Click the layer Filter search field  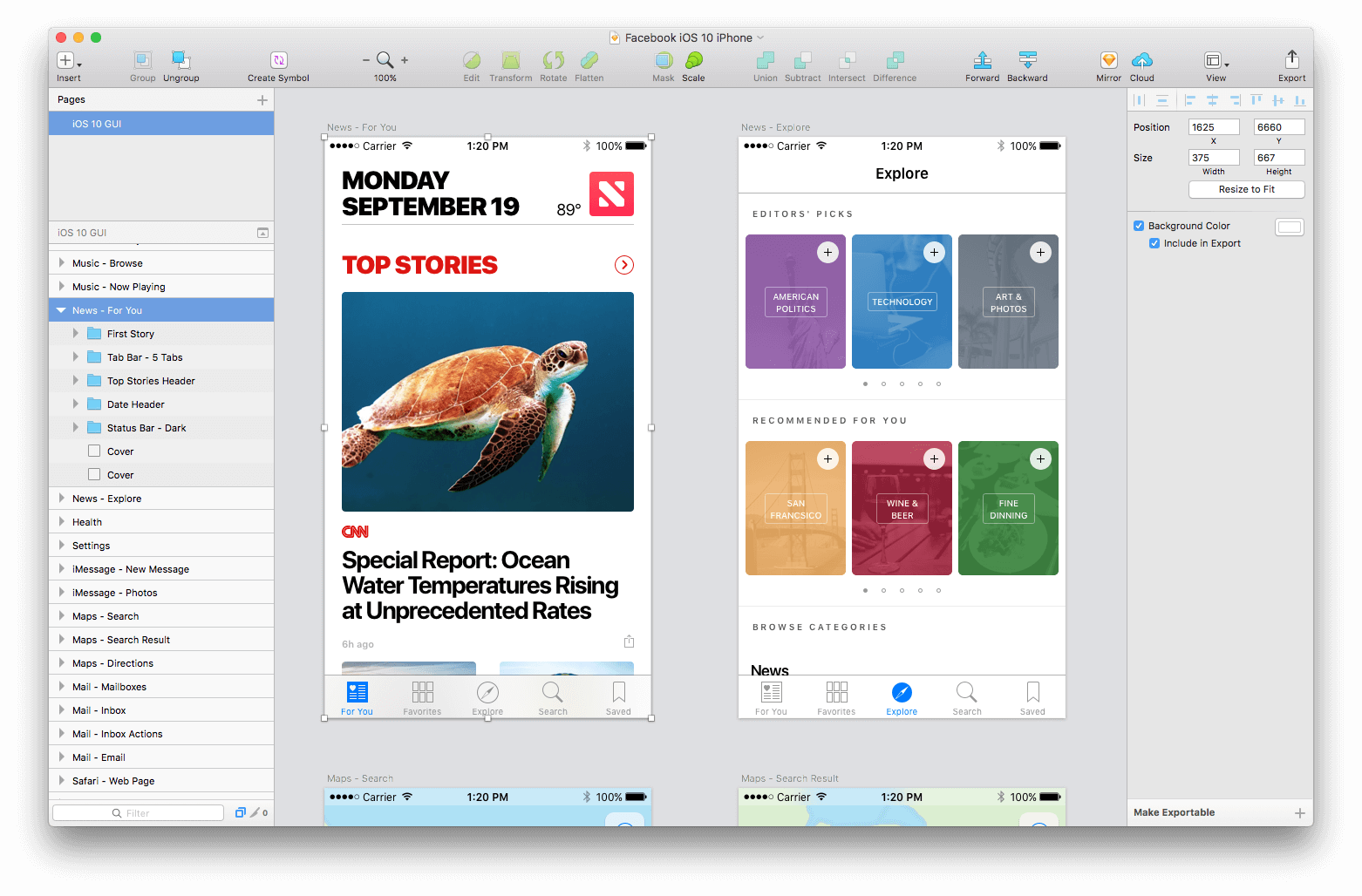(x=138, y=813)
